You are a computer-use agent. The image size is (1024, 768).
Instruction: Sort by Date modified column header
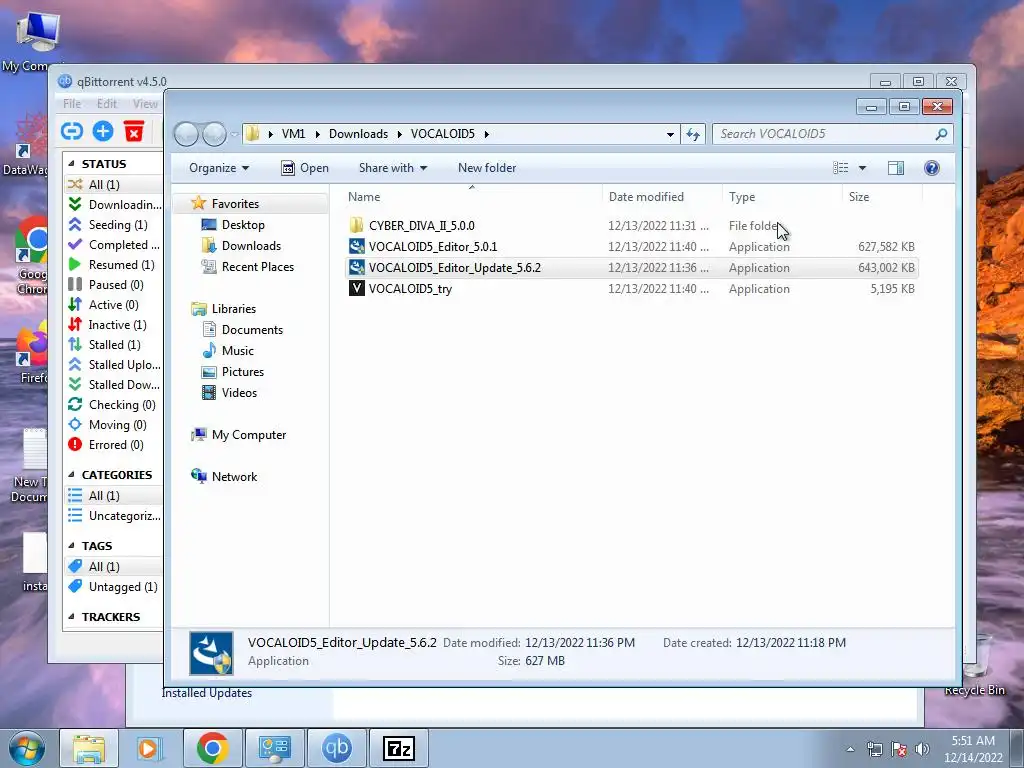[x=646, y=197]
